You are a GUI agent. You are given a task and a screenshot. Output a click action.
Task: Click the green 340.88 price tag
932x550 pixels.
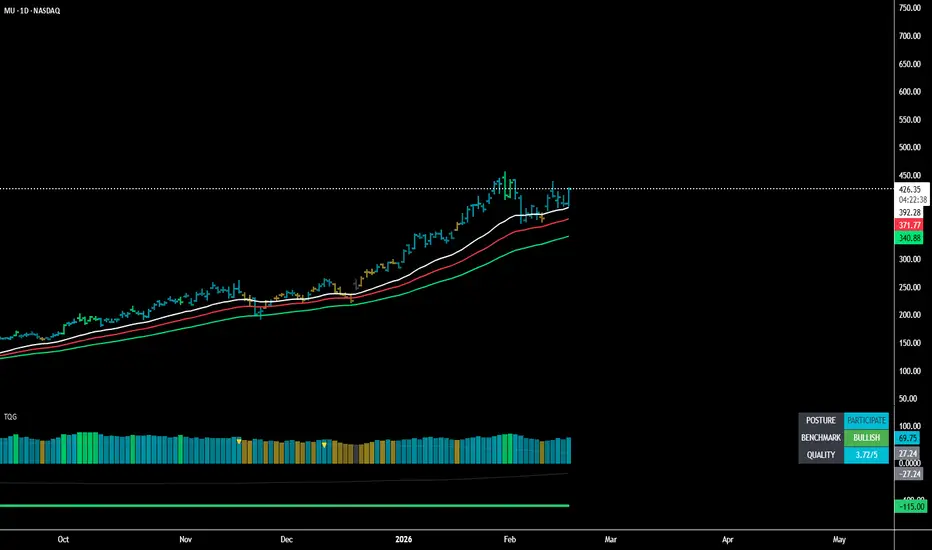909,238
